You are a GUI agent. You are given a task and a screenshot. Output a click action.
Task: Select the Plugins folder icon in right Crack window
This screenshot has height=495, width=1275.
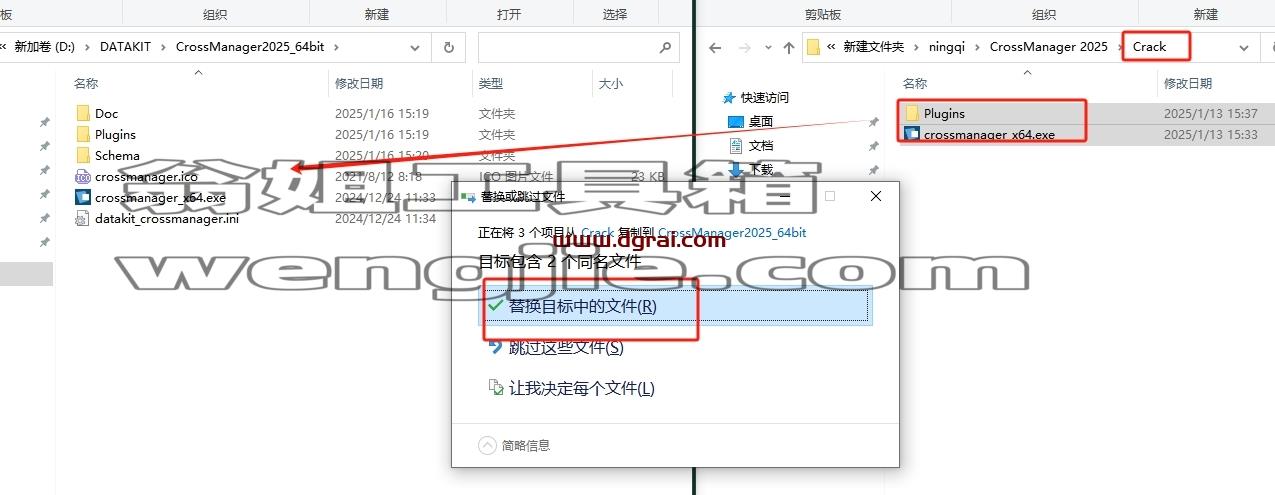[912, 113]
